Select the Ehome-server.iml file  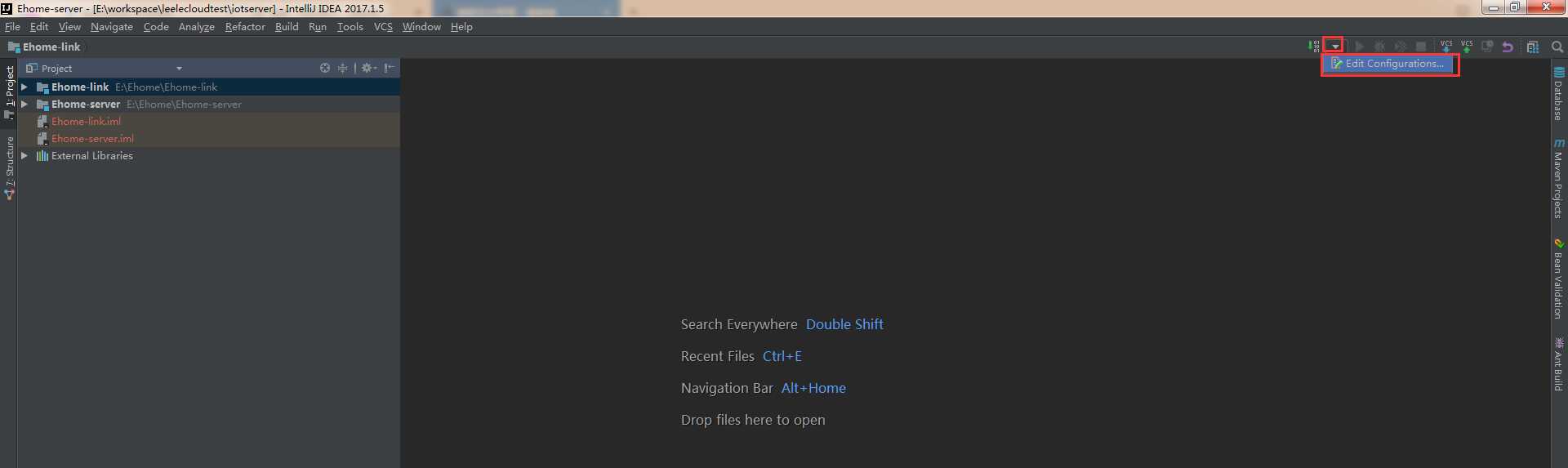208,138
